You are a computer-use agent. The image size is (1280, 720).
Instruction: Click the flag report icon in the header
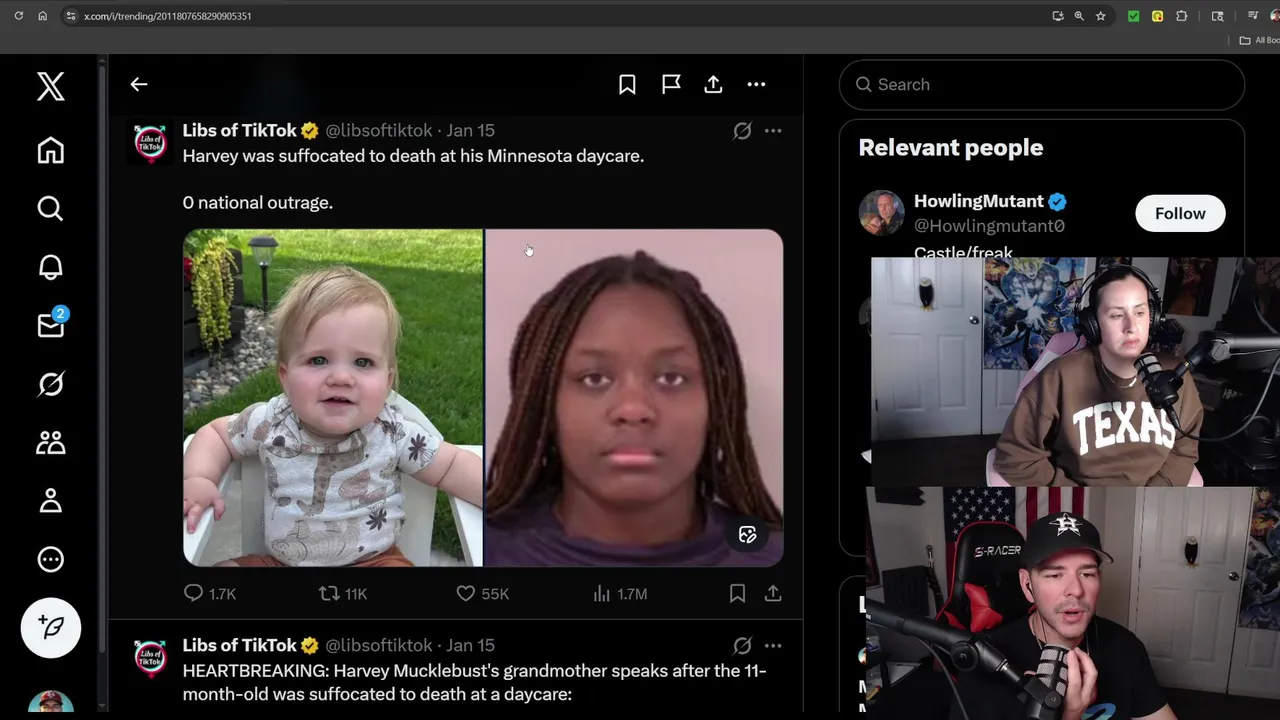coord(671,85)
